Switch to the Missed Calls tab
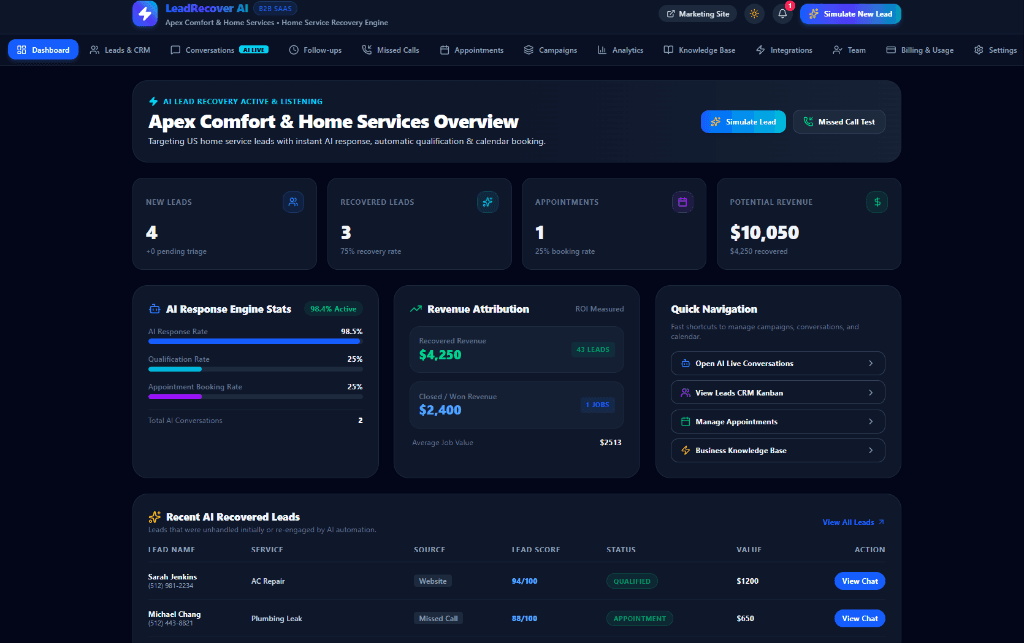 click(391, 50)
